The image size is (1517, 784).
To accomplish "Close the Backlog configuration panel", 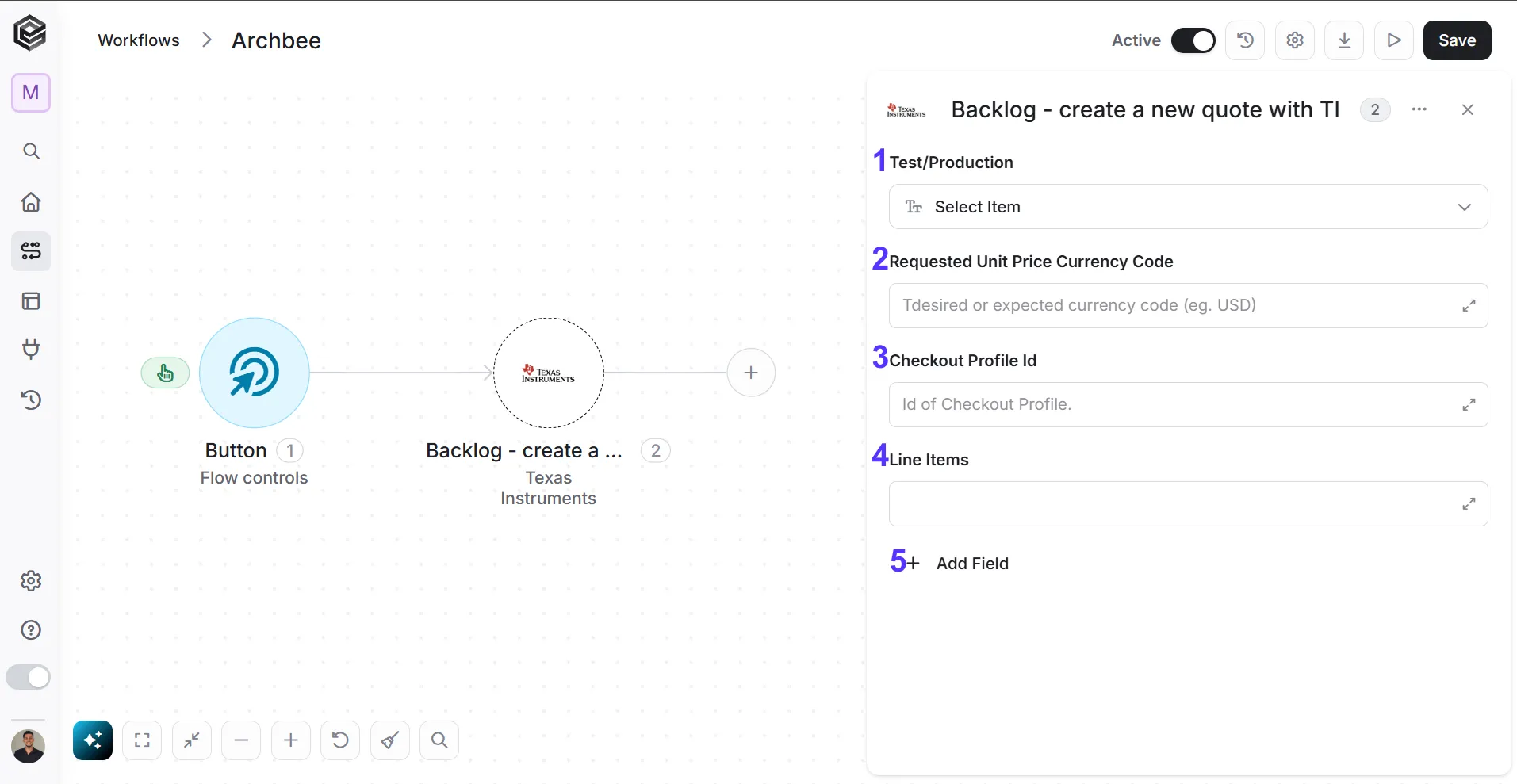I will coord(1468,109).
